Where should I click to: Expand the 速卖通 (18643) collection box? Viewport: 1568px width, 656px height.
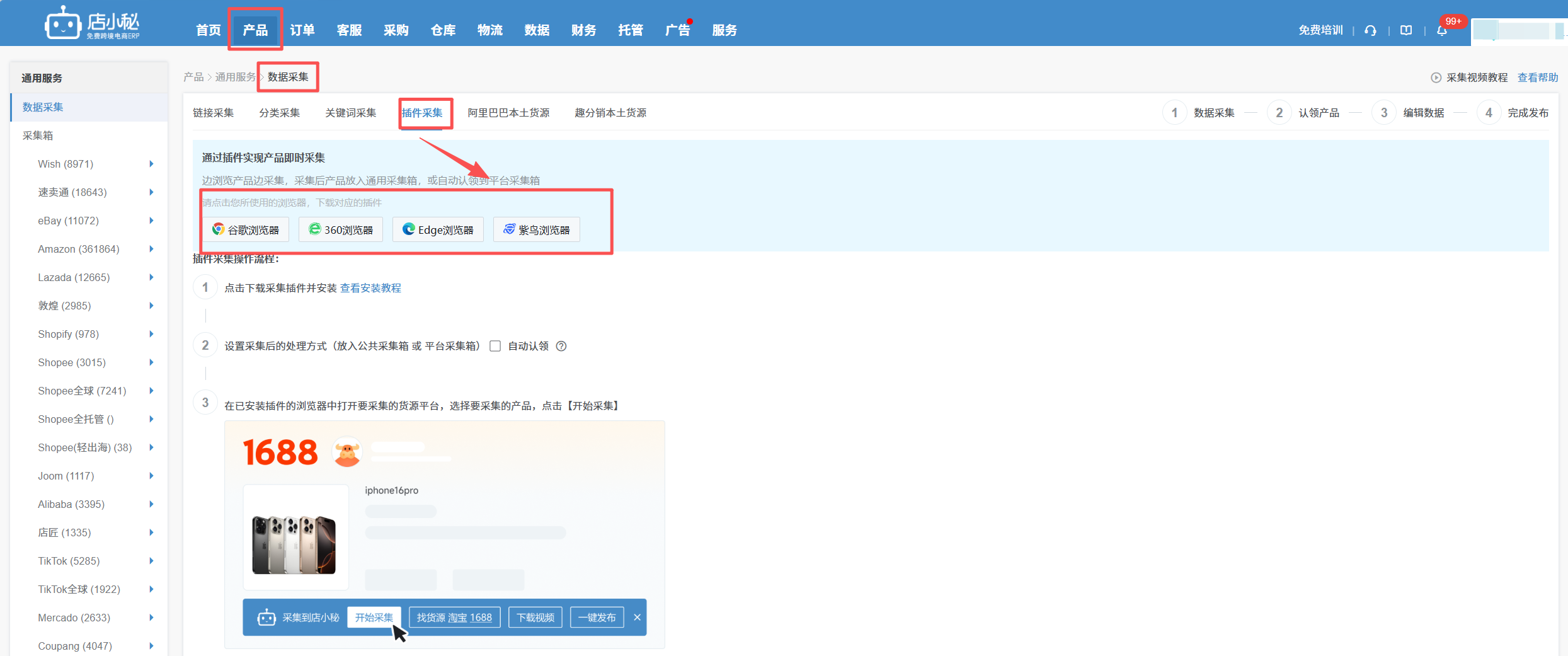click(151, 192)
